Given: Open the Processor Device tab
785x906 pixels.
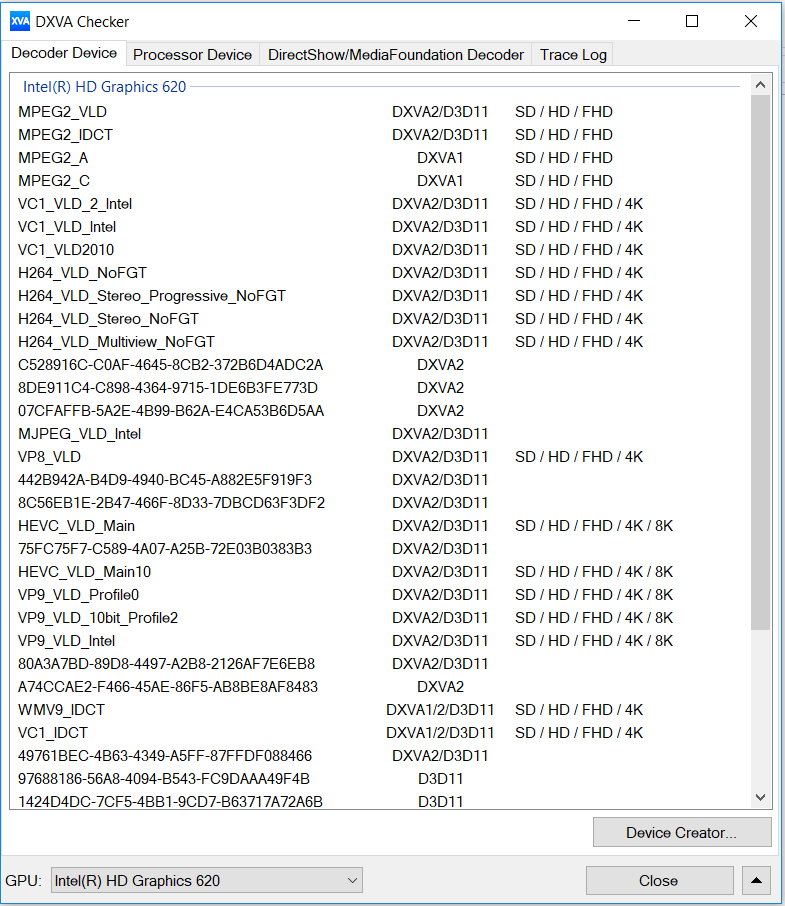Looking at the screenshot, I should pos(192,55).
